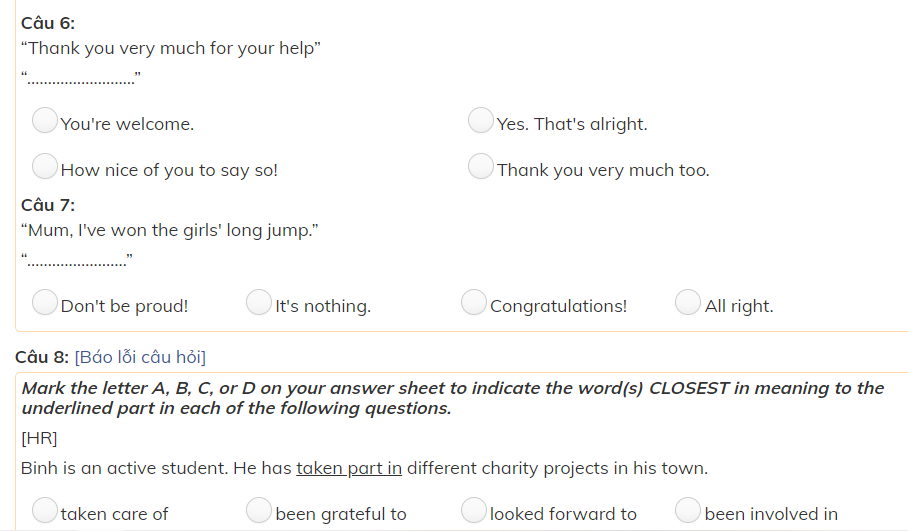This screenshot has width=908, height=531.
Task: Choose the "Don't be proud!" answer
Action: (45, 302)
